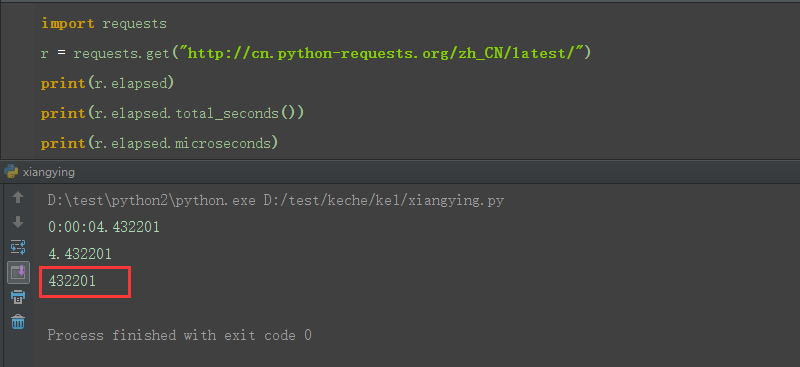This screenshot has width=800, height=367.
Task: Click the D:\test\python2\python.exe command line
Action: click(276, 201)
